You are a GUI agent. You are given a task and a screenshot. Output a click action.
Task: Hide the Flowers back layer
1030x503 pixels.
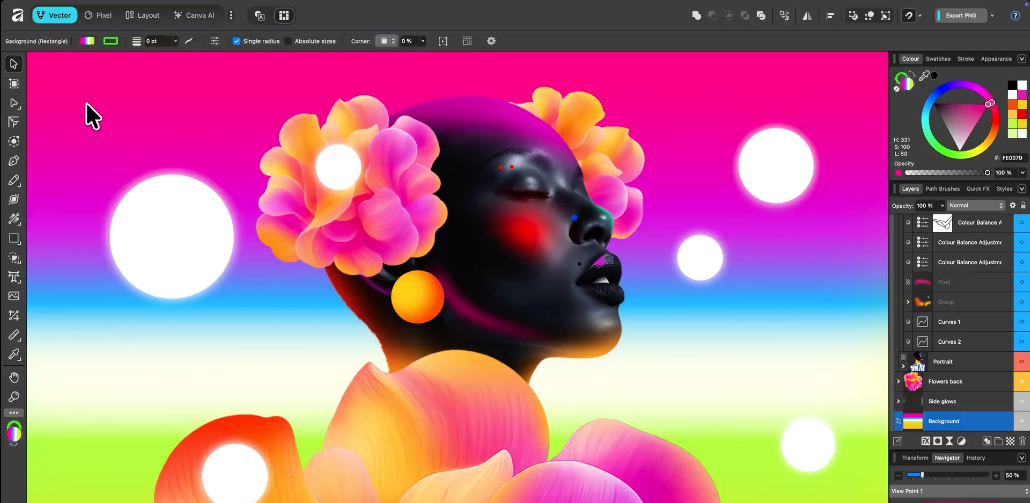(x=1021, y=382)
